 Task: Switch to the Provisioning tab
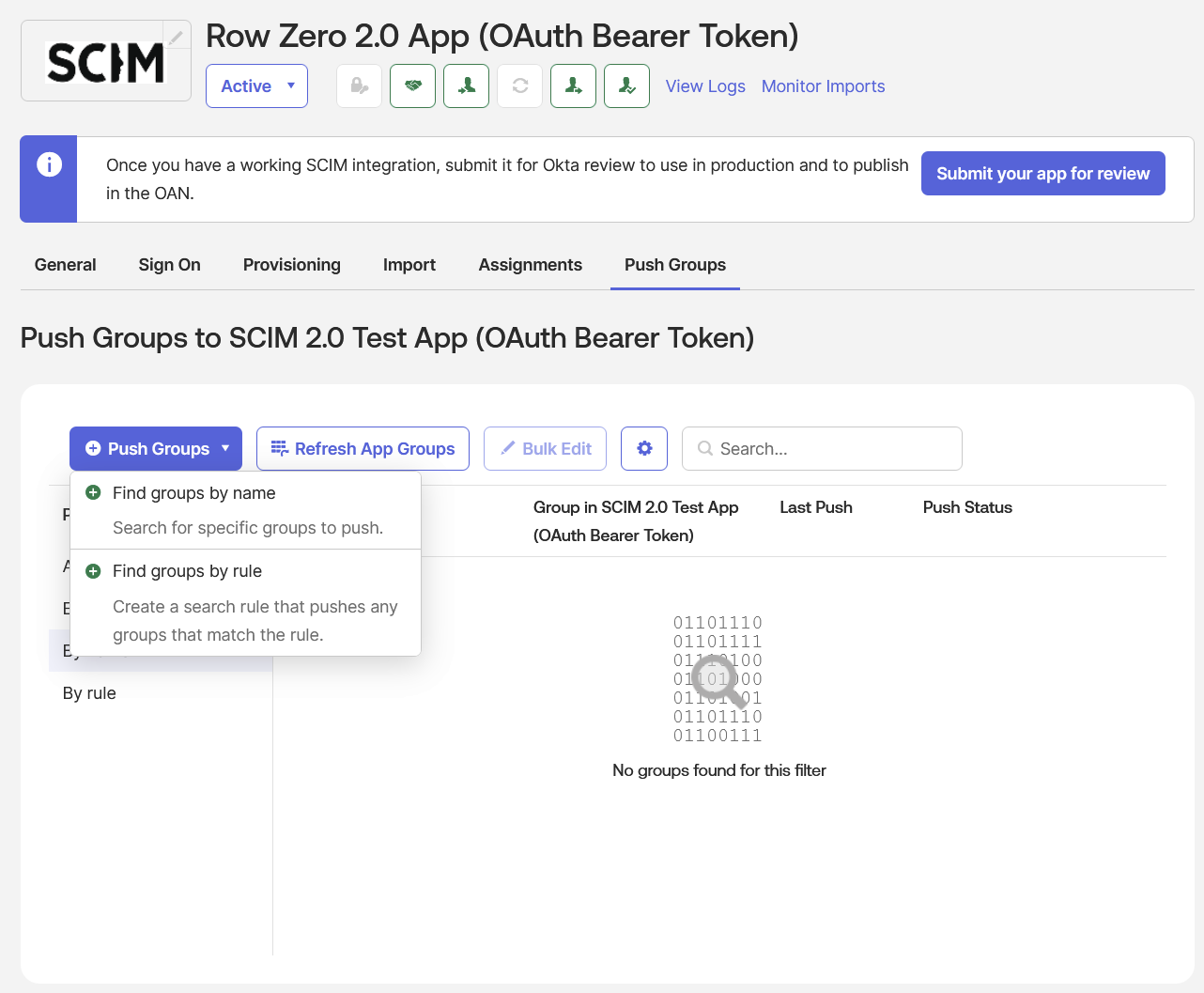291,265
